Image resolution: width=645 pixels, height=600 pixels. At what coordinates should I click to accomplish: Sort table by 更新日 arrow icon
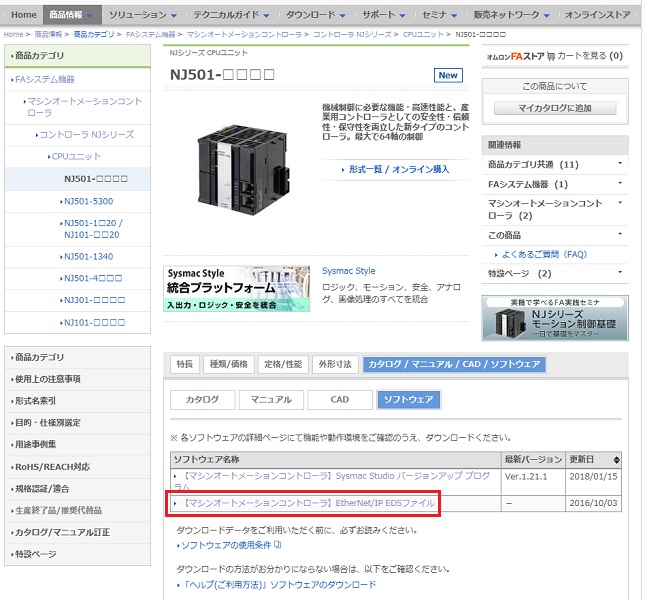[x=616, y=460]
